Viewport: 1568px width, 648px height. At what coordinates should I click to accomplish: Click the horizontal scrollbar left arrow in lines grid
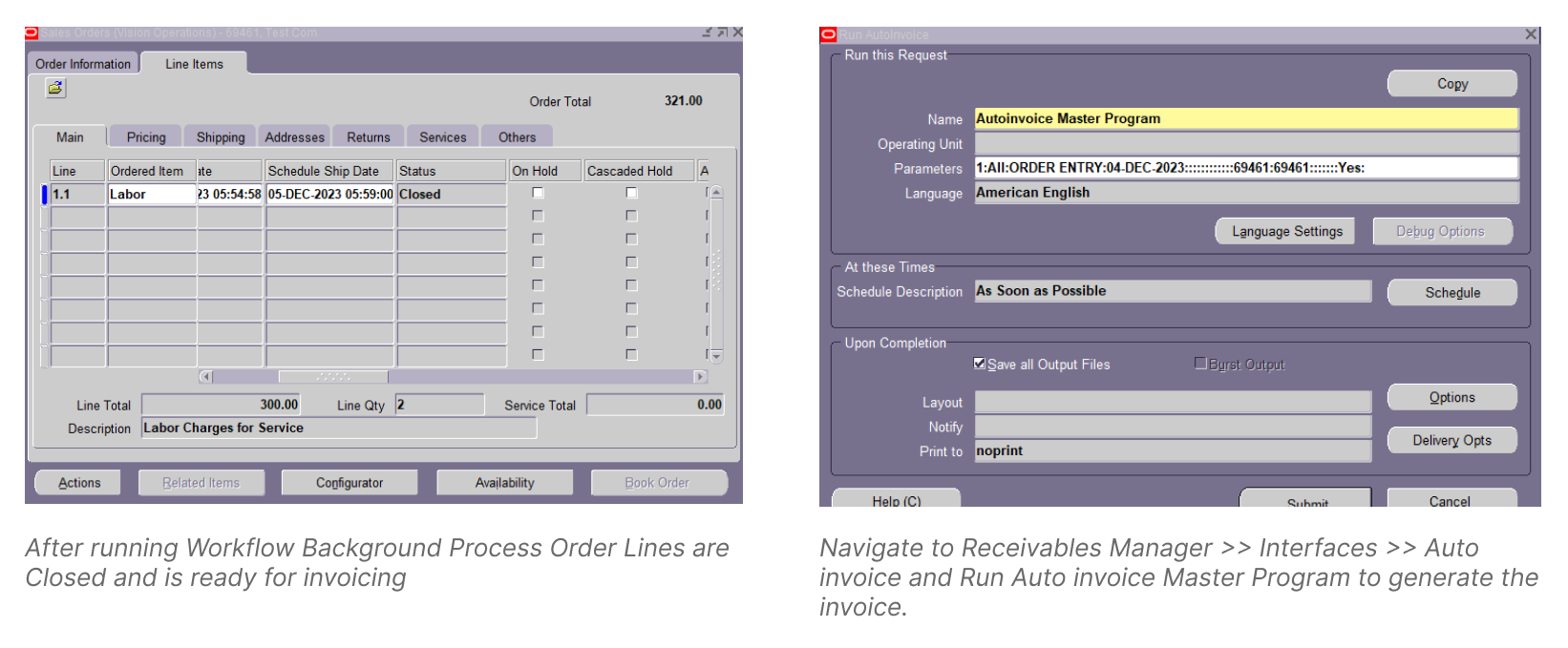click(x=205, y=377)
